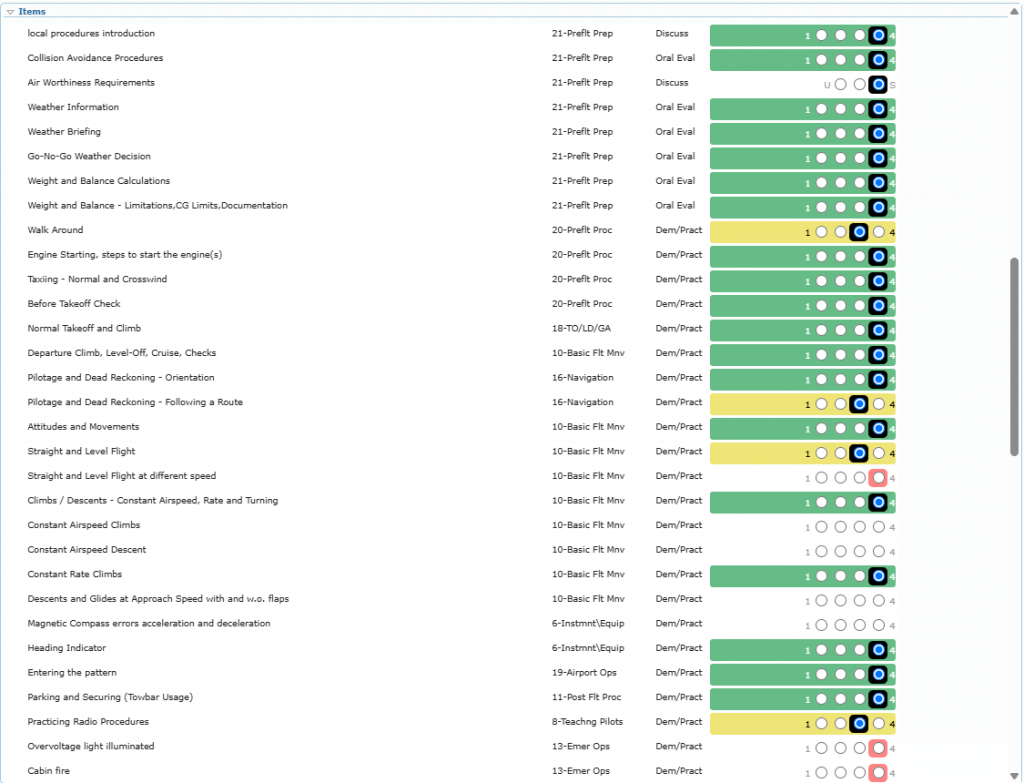Screen dimensions: 1024x783
Task: Select grade 4 for Collision Avoidance Procedures
Action: point(879,60)
